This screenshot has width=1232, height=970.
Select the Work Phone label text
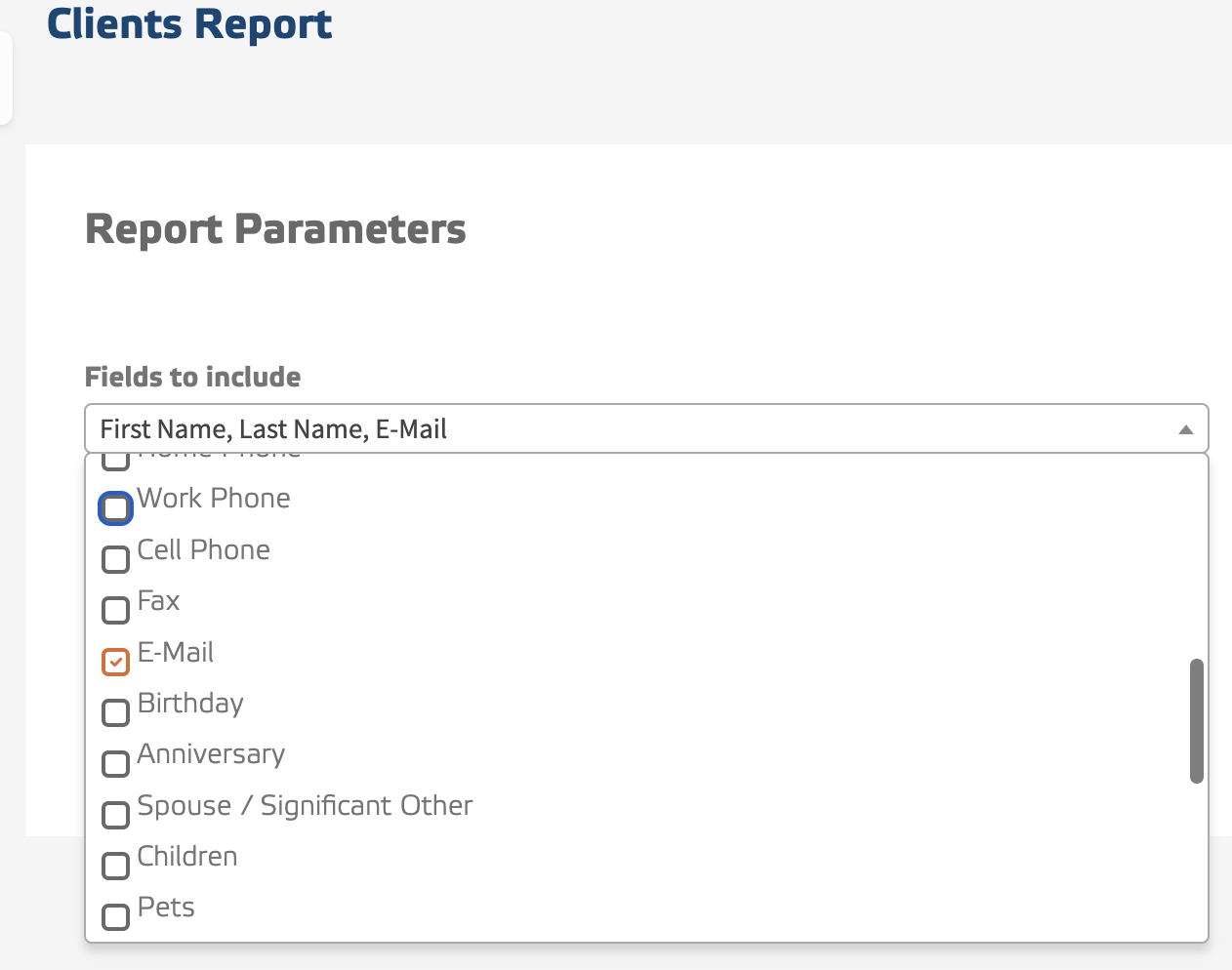point(213,498)
